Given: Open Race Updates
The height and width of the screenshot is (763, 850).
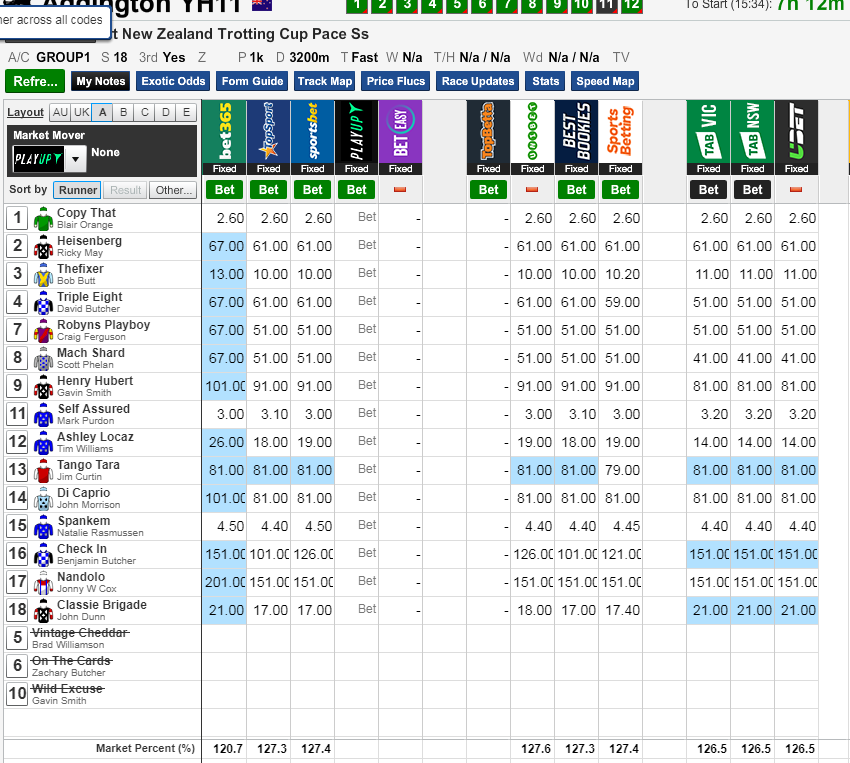Looking at the screenshot, I should [x=478, y=81].
